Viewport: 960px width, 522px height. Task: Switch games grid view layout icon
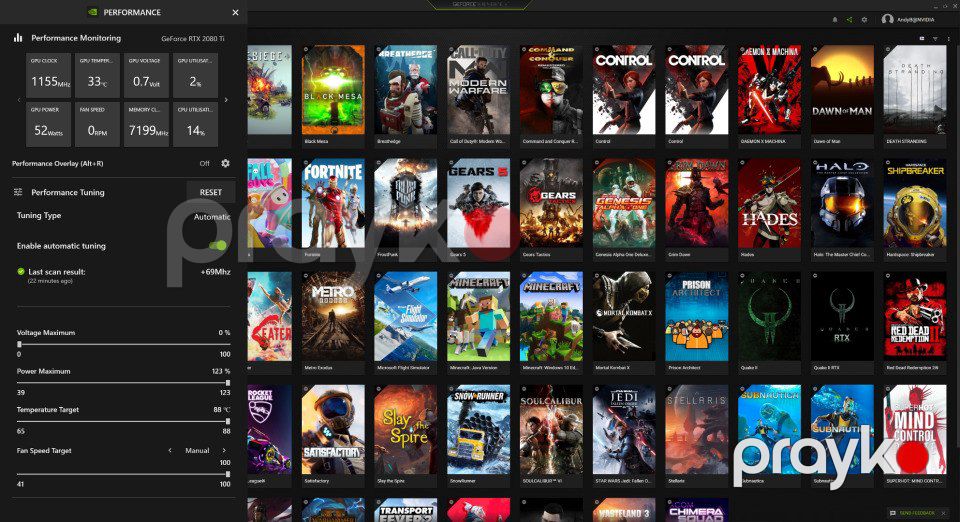(x=921, y=39)
